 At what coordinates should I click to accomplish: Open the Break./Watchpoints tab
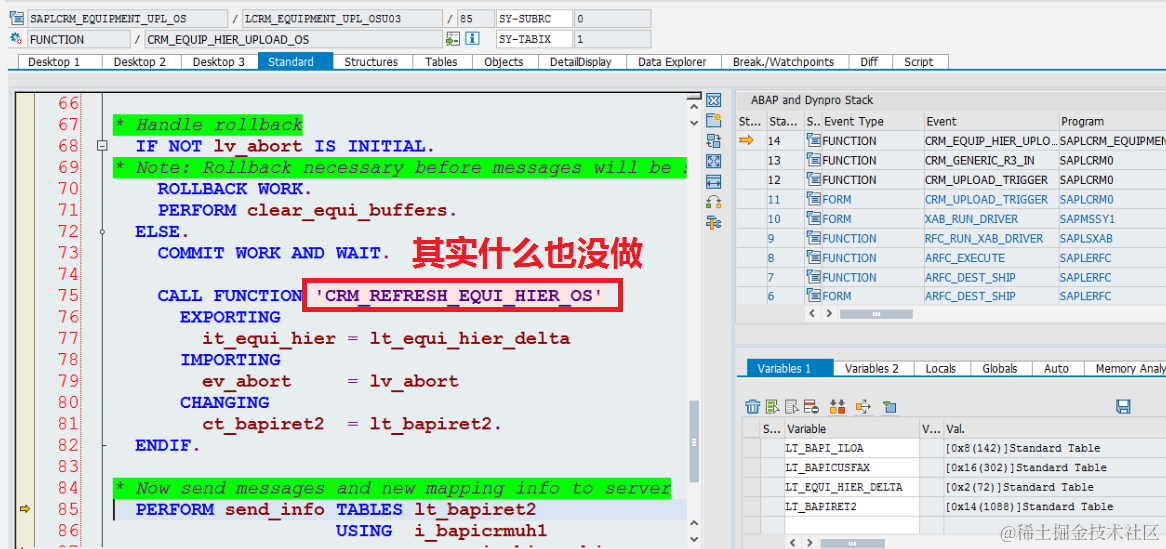783,62
